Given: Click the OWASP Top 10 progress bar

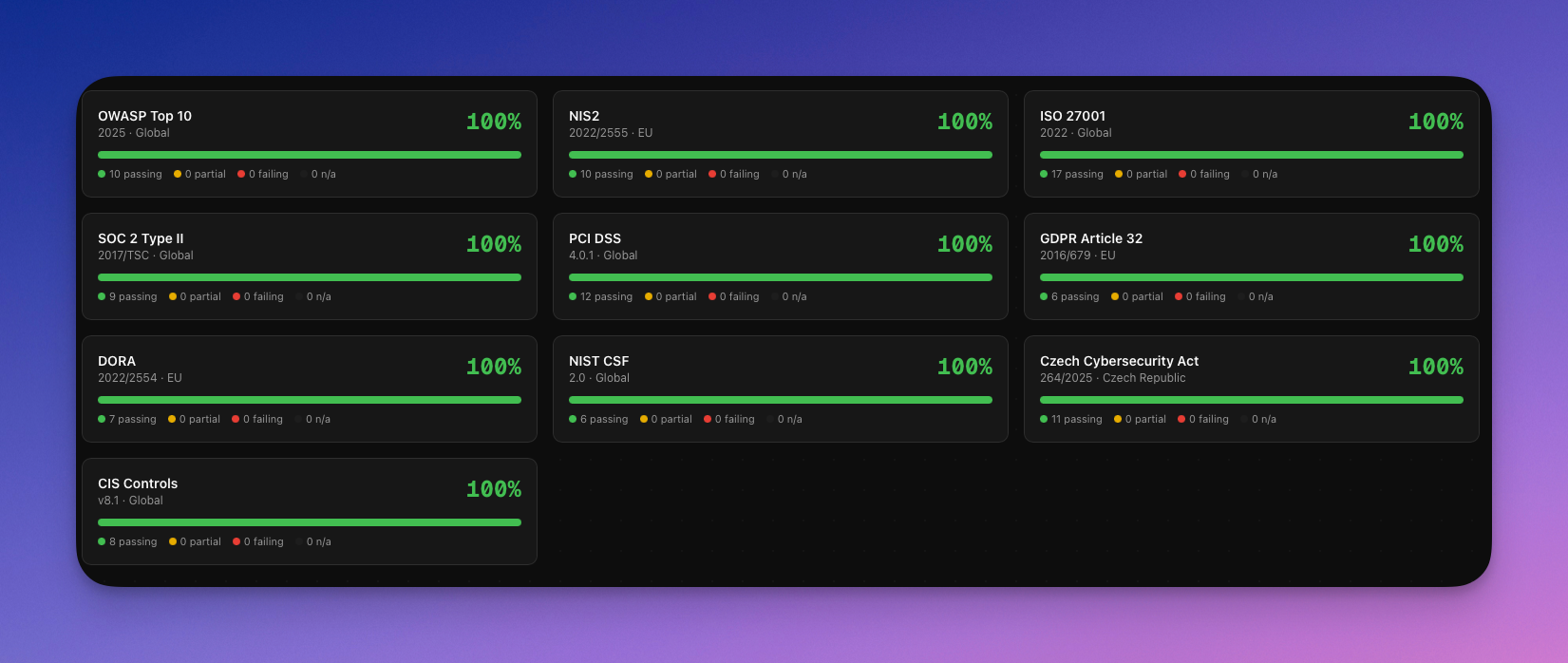Looking at the screenshot, I should click(x=310, y=155).
